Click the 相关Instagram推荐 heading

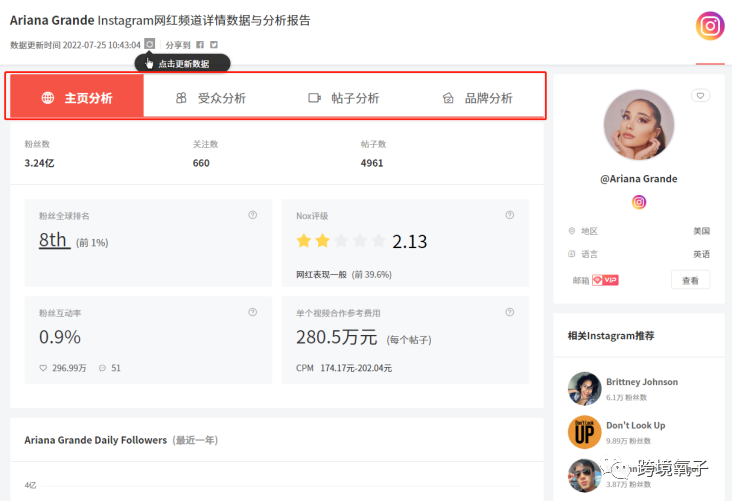(611, 336)
